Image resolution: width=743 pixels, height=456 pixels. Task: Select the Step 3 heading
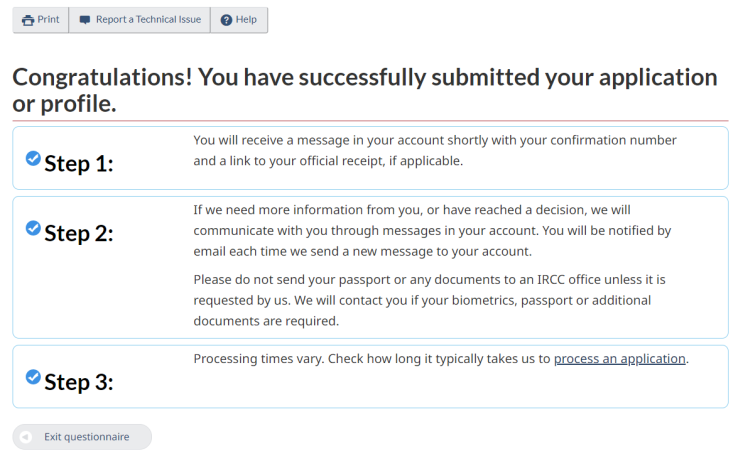[79, 382]
